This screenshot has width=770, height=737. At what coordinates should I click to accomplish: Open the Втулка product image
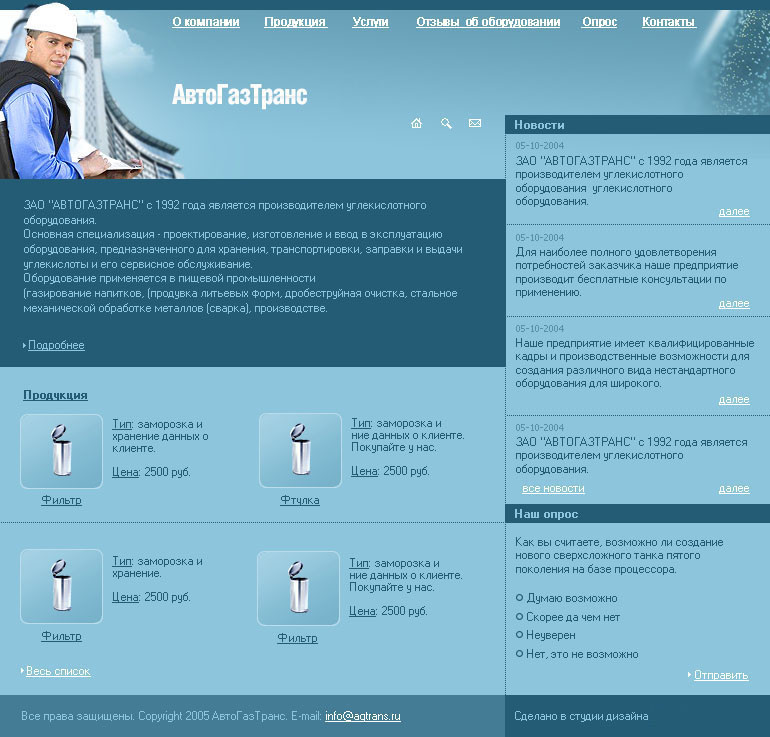point(301,450)
